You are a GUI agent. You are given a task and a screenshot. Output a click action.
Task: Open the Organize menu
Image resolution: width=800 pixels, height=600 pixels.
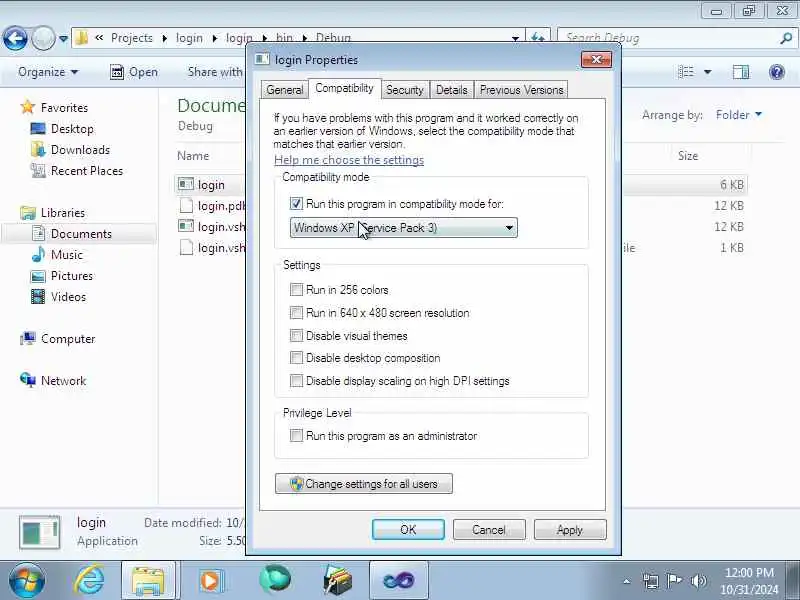point(48,72)
